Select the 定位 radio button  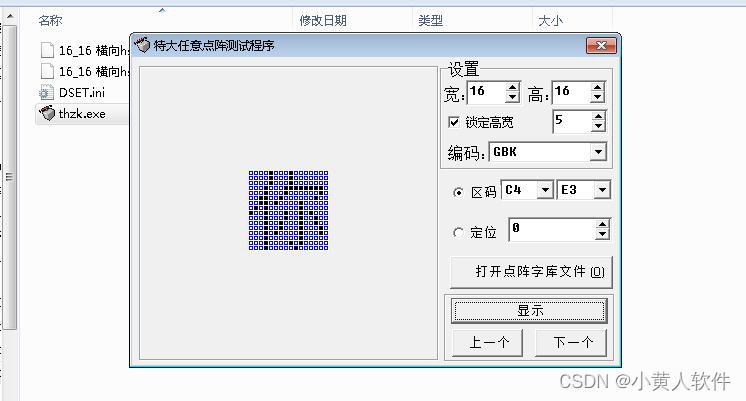point(458,233)
